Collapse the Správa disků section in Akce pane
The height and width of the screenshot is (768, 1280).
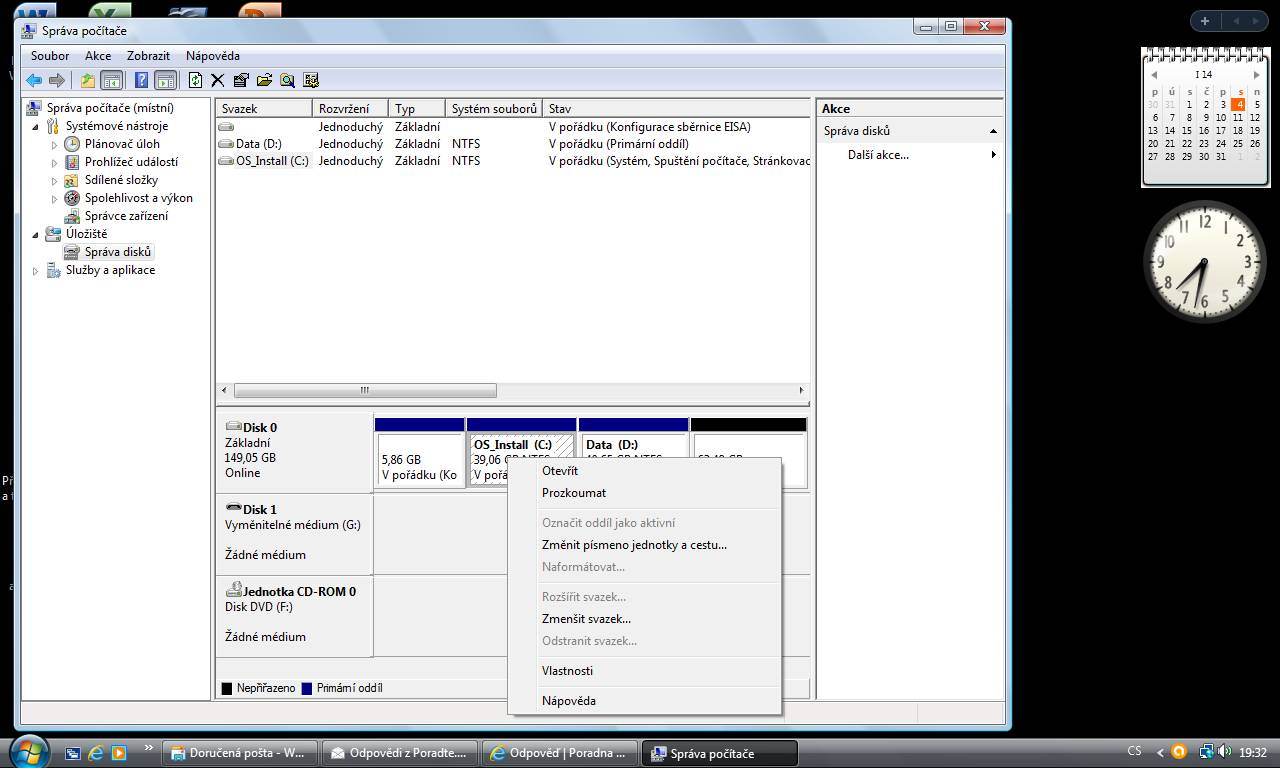click(x=993, y=131)
